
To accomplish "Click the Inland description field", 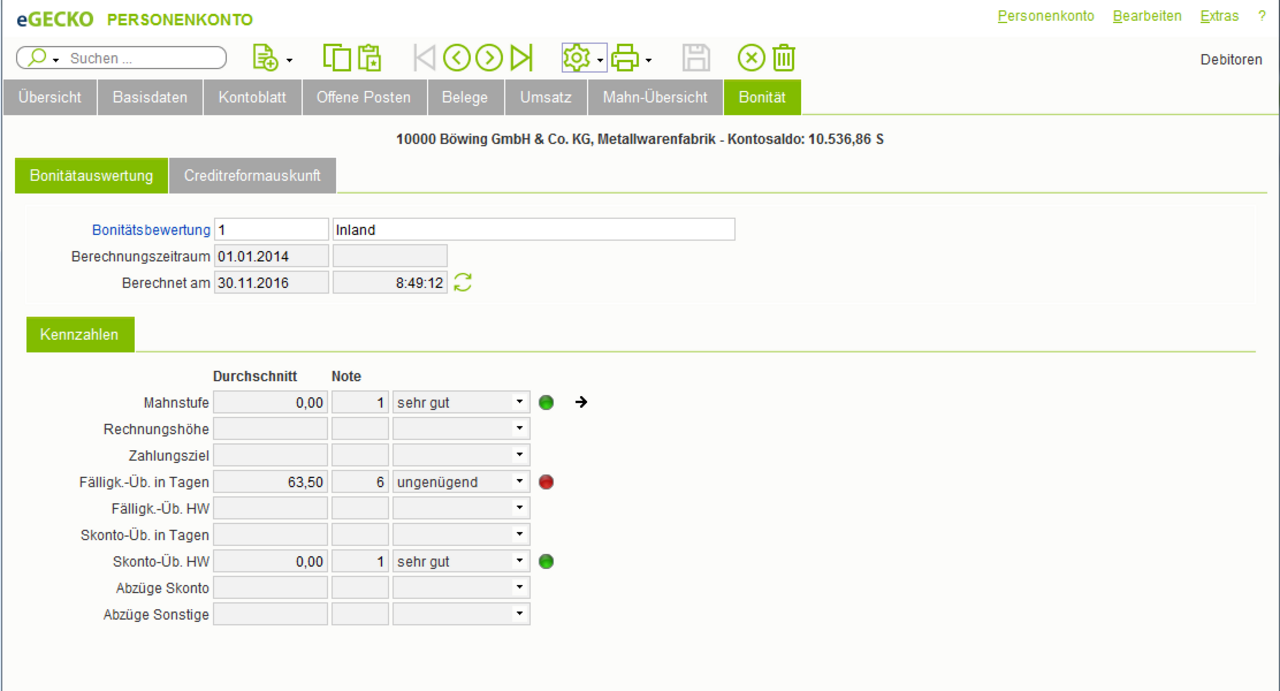I will point(534,230).
